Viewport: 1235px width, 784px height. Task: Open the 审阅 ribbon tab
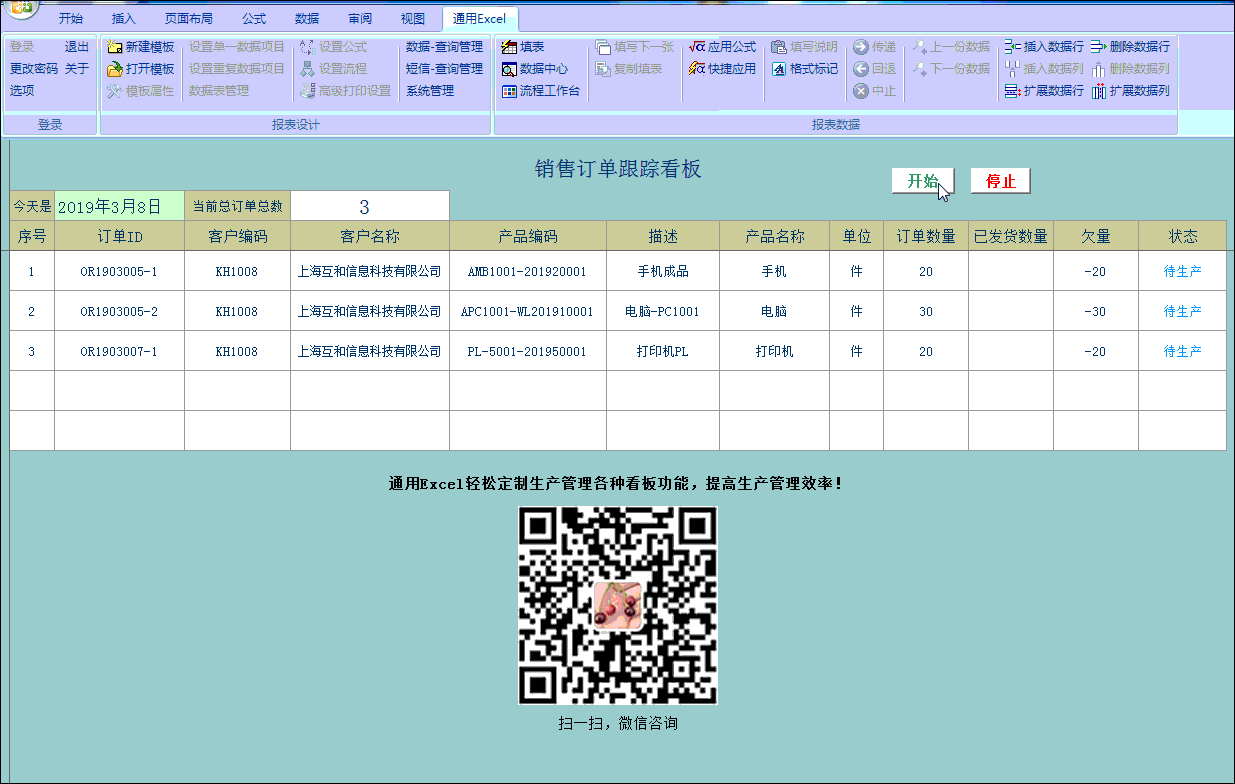click(360, 19)
